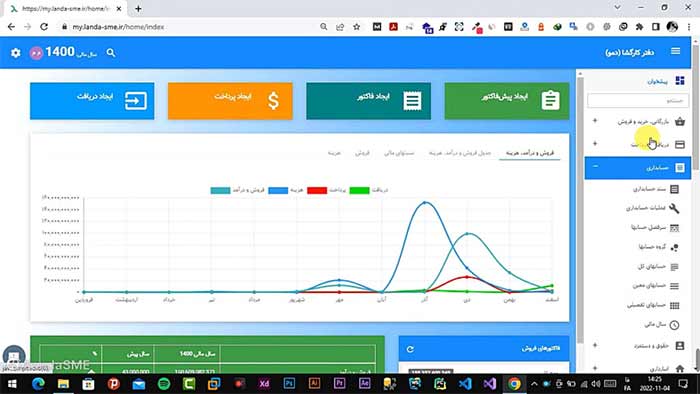
Task: Open Chrome tab search chevron
Action: pos(617,8)
